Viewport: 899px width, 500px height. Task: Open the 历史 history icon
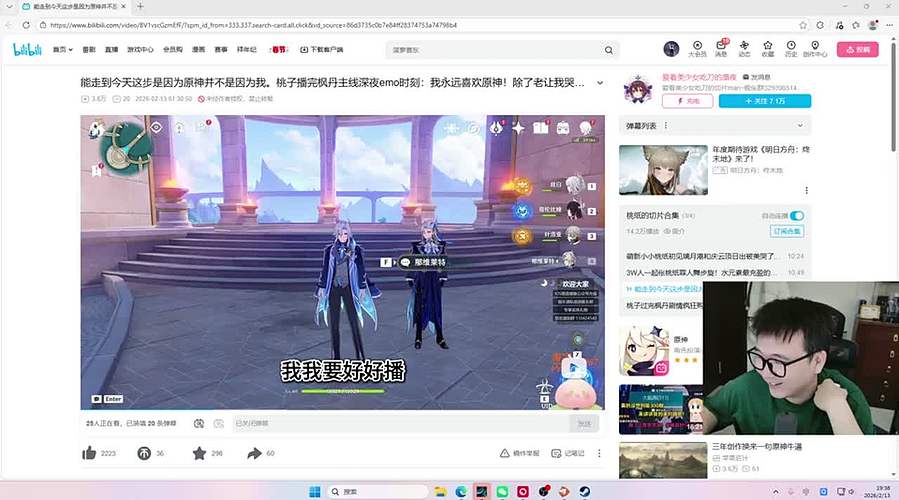coord(791,49)
